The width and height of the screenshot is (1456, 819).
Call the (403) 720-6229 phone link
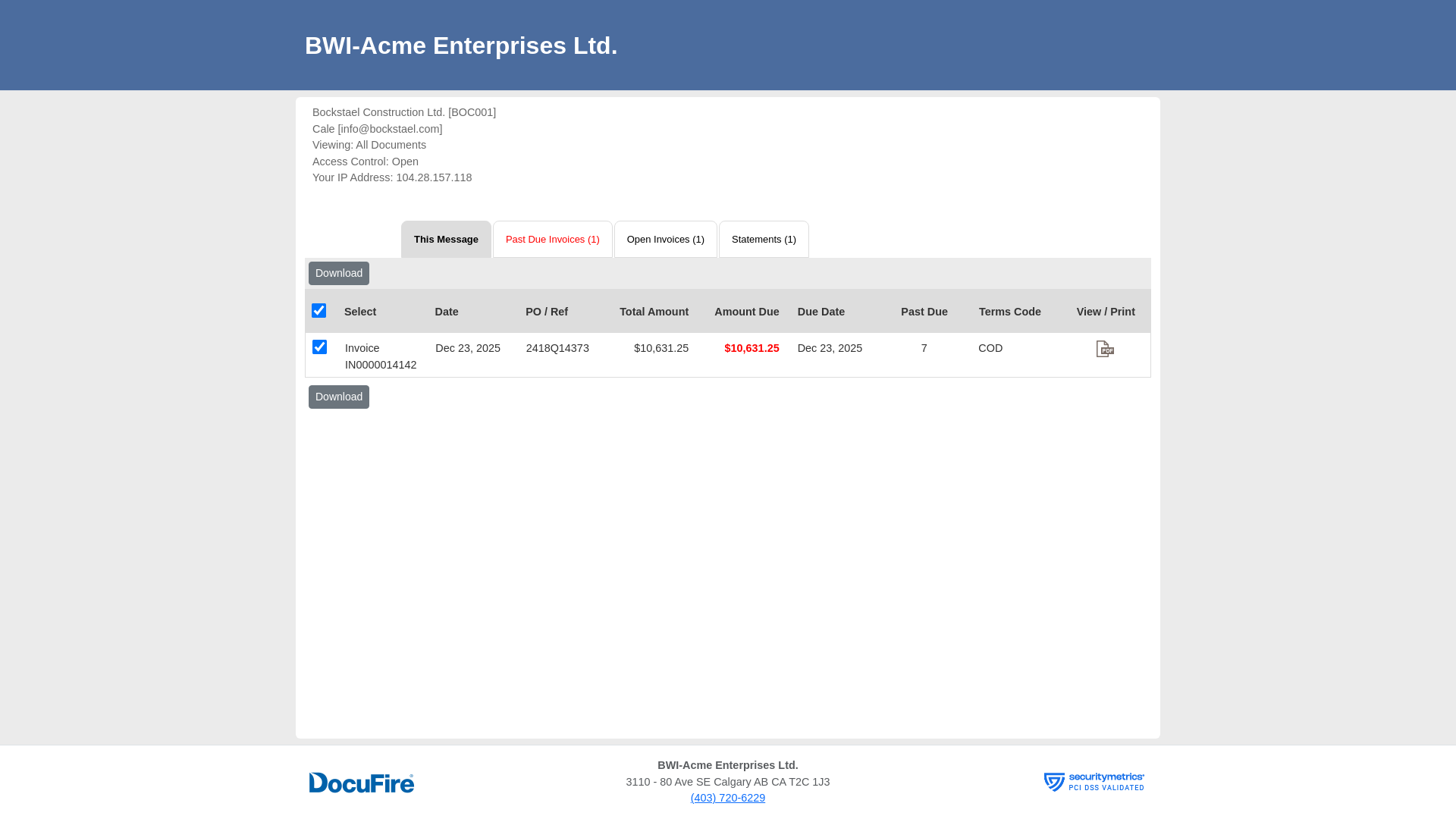click(x=728, y=799)
